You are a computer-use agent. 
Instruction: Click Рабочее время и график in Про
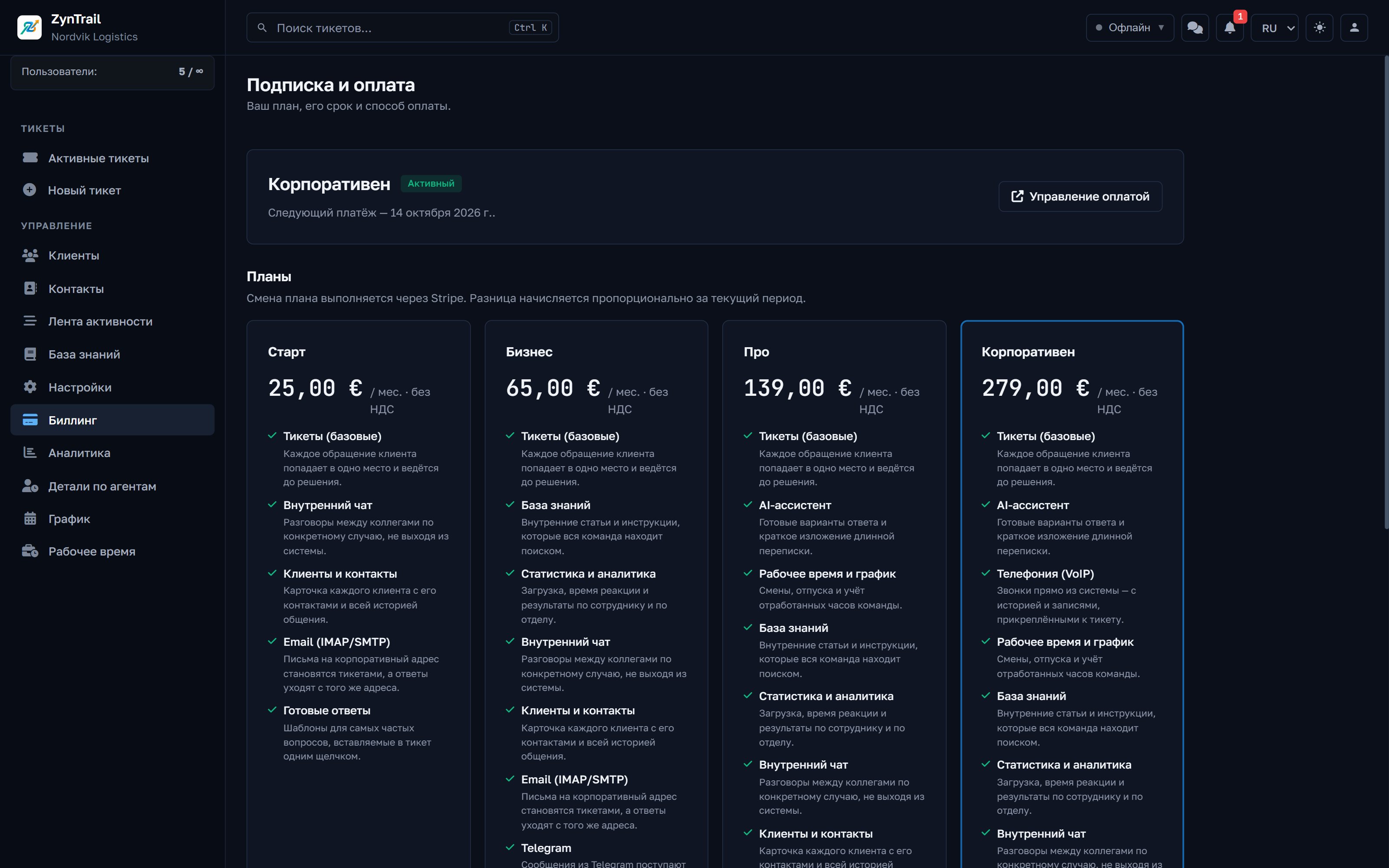click(827, 573)
